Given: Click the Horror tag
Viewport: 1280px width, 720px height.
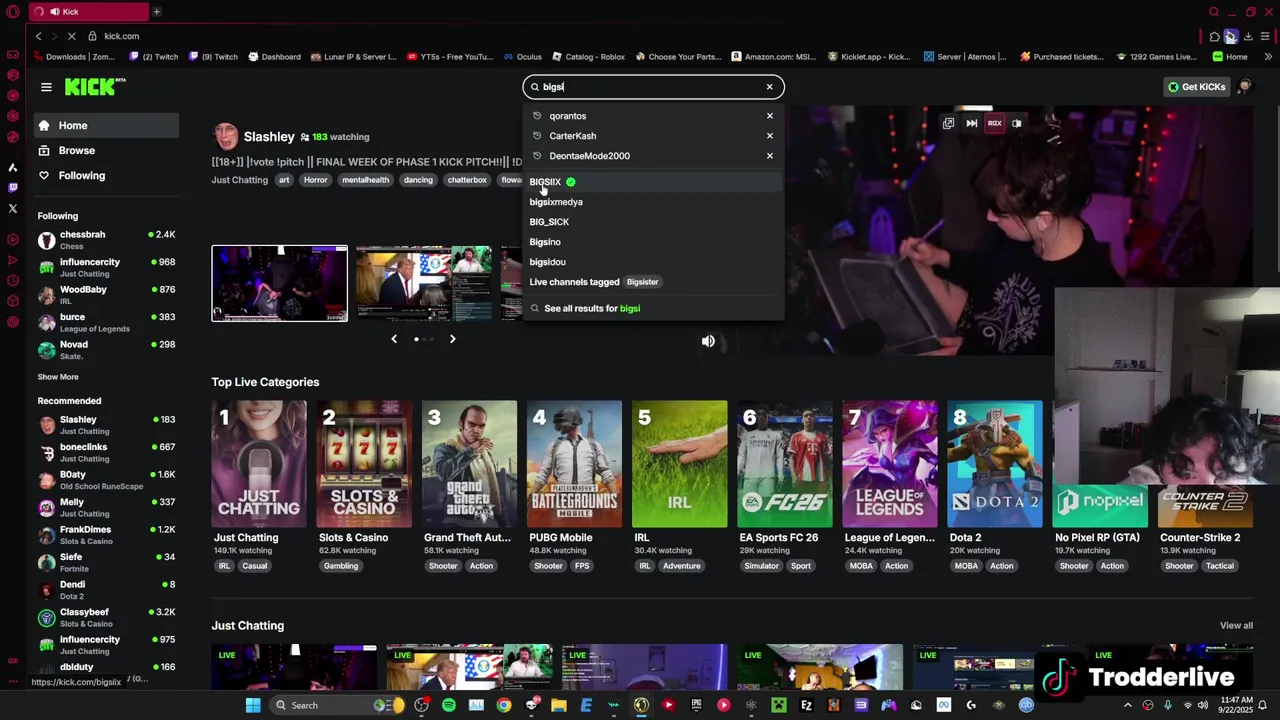Looking at the screenshot, I should tap(315, 180).
